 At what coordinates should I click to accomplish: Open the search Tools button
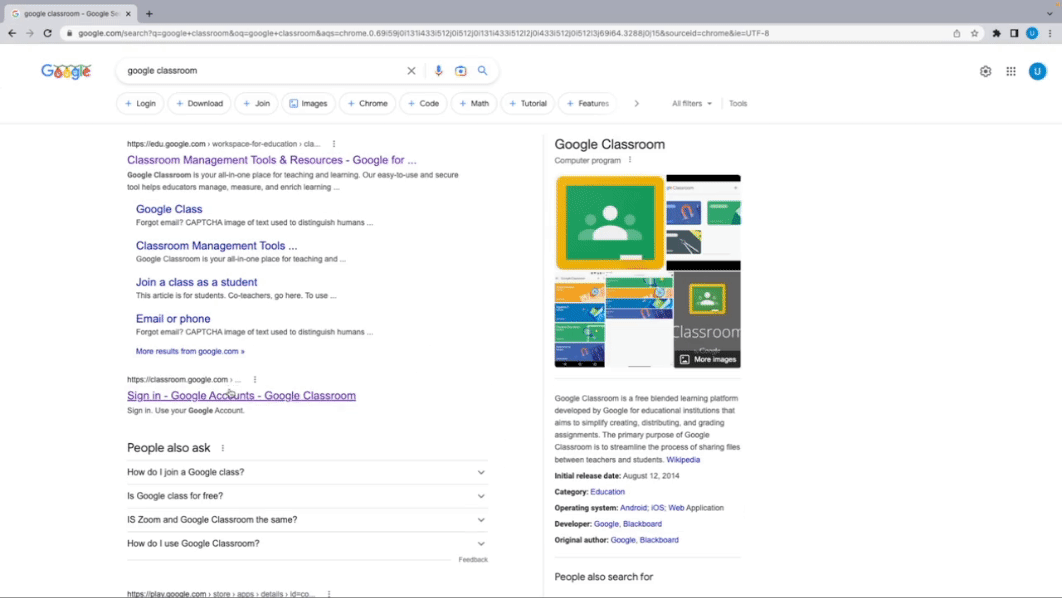click(x=738, y=104)
